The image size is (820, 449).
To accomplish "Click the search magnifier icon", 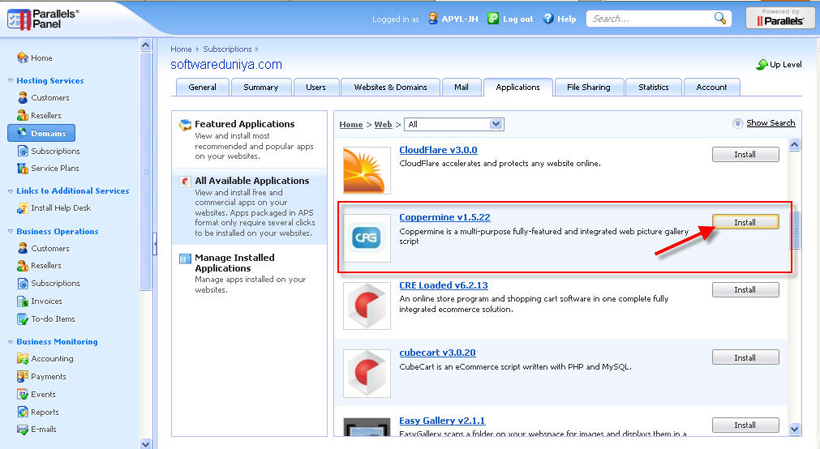I will pyautogui.click(x=720, y=18).
